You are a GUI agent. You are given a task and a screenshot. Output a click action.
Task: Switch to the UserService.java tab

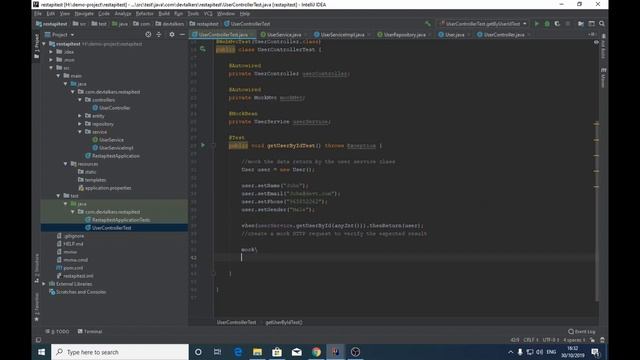coord(284,35)
